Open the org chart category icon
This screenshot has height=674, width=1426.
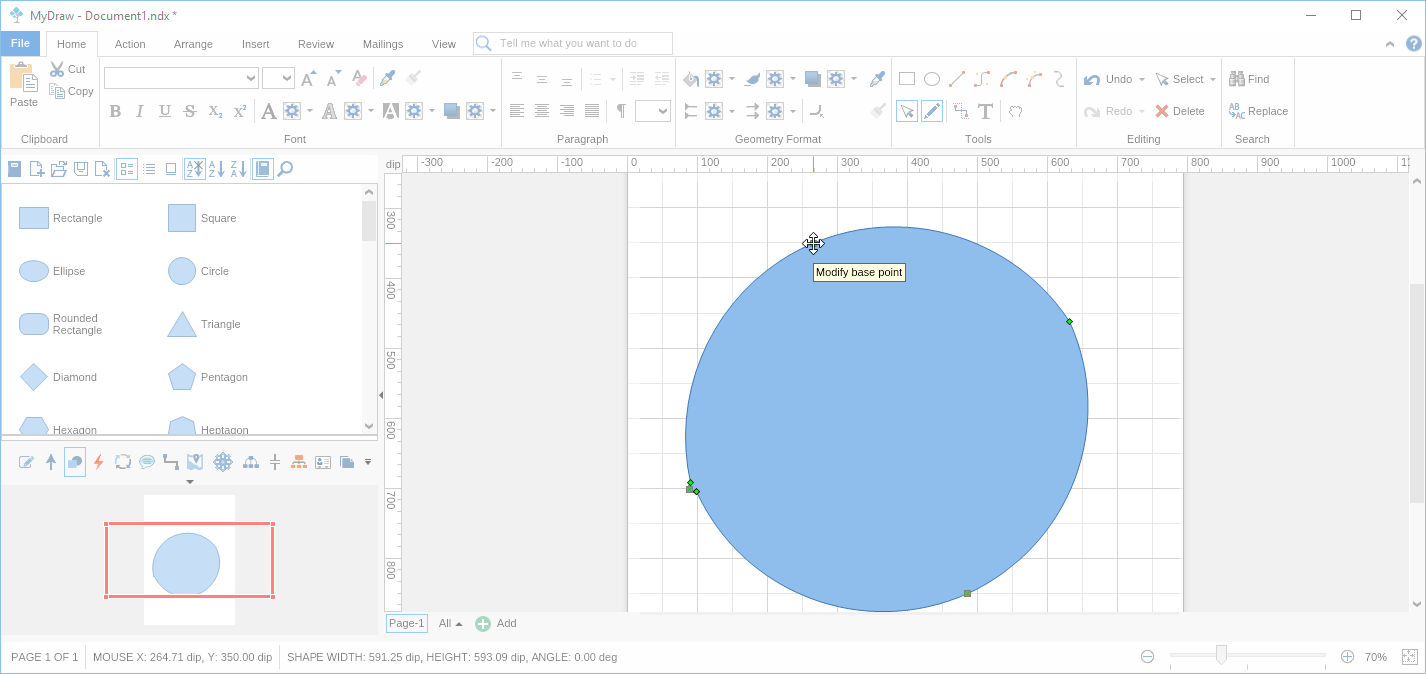[298, 462]
